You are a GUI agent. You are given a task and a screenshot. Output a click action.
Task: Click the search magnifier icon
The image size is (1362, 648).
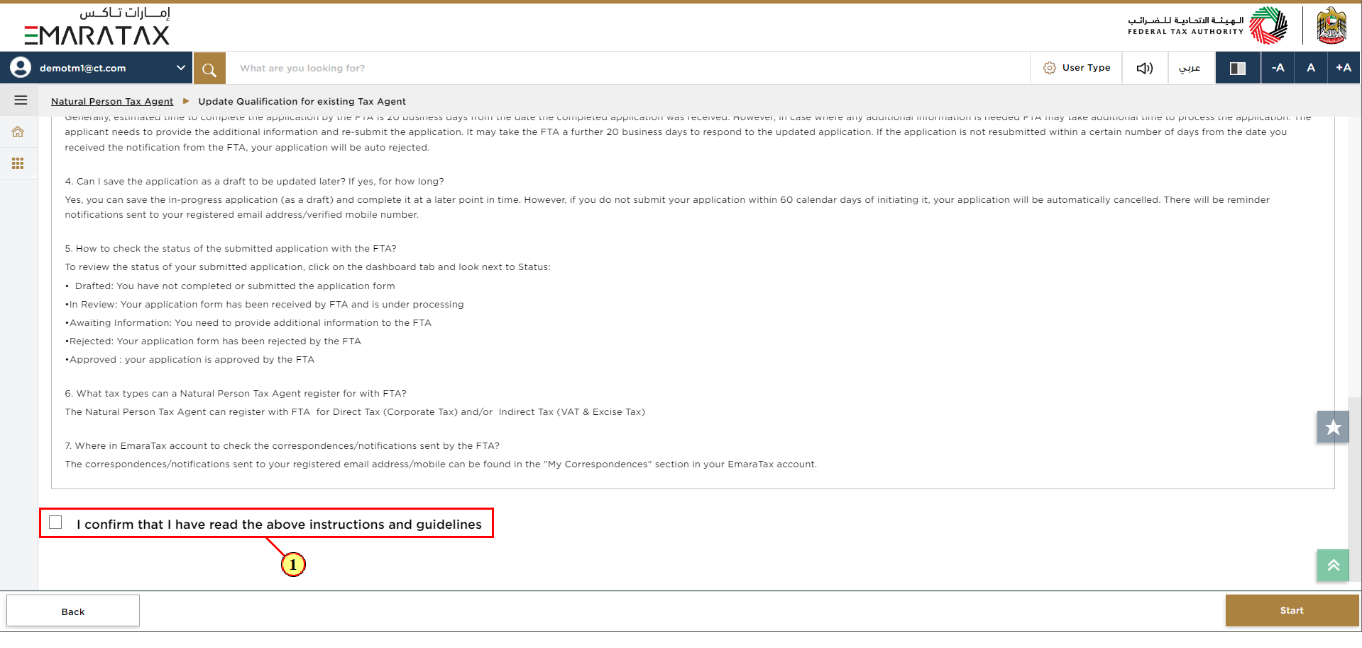(209, 68)
